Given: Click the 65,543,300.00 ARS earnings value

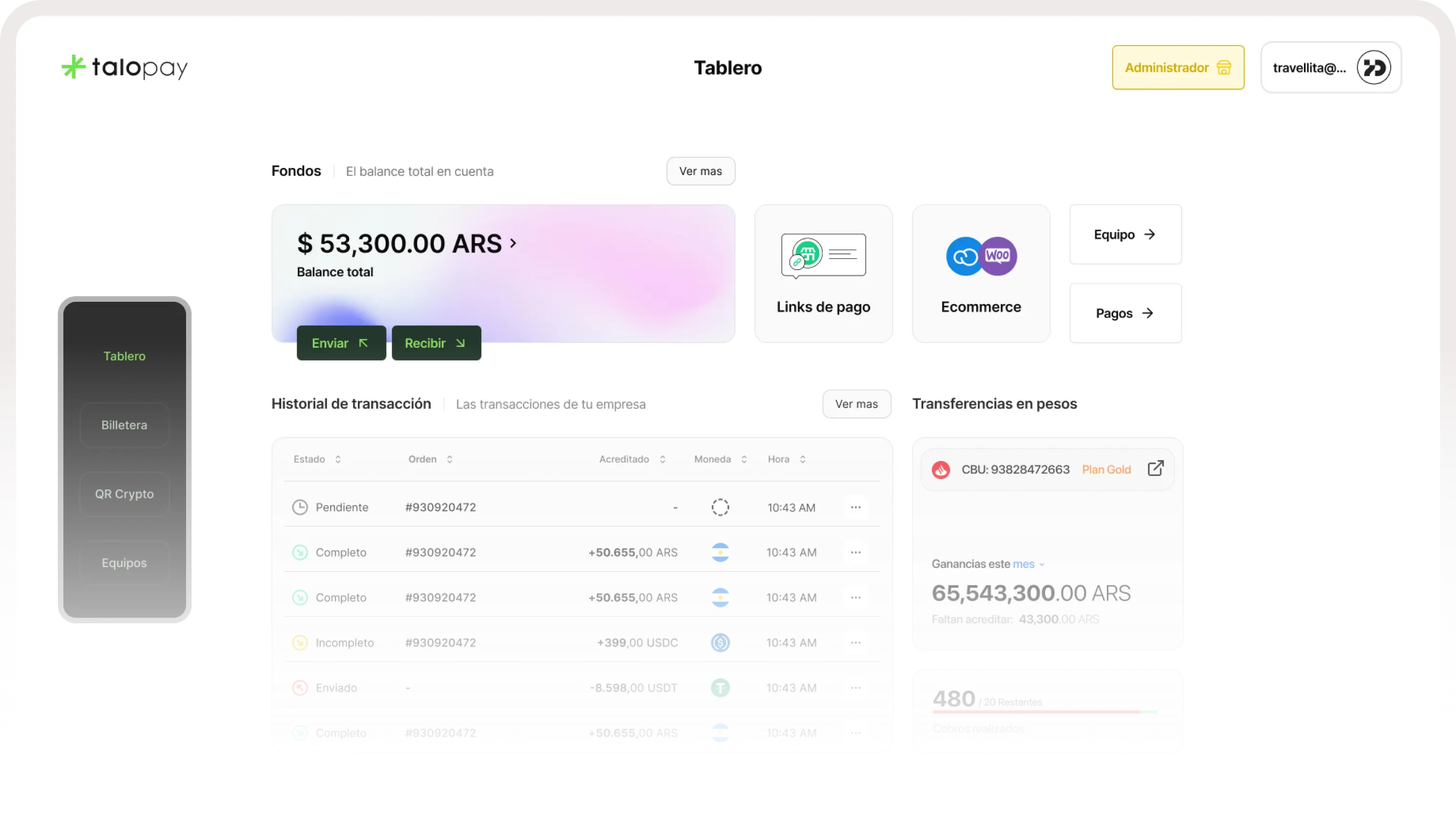Looking at the screenshot, I should point(1031,593).
